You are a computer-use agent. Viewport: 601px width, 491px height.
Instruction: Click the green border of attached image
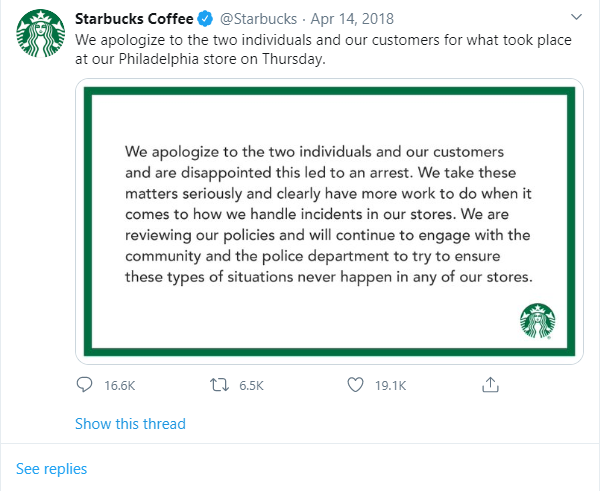pos(329,91)
